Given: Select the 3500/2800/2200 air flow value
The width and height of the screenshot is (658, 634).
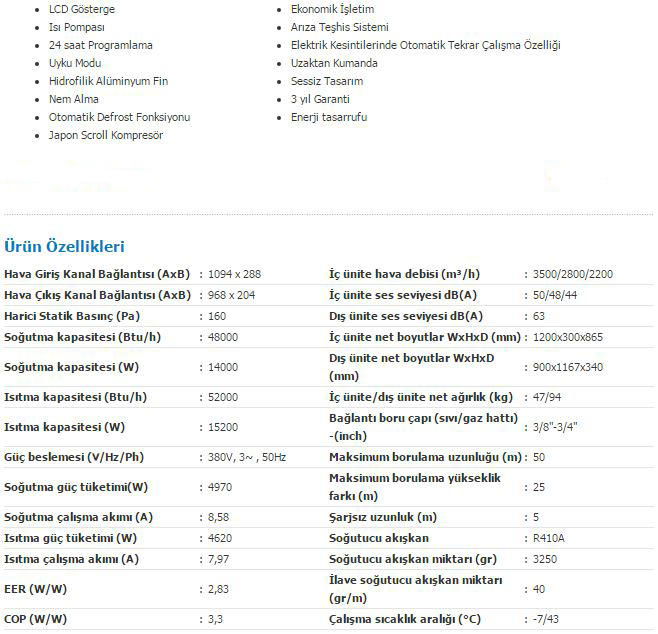Looking at the screenshot, I should (573, 274).
